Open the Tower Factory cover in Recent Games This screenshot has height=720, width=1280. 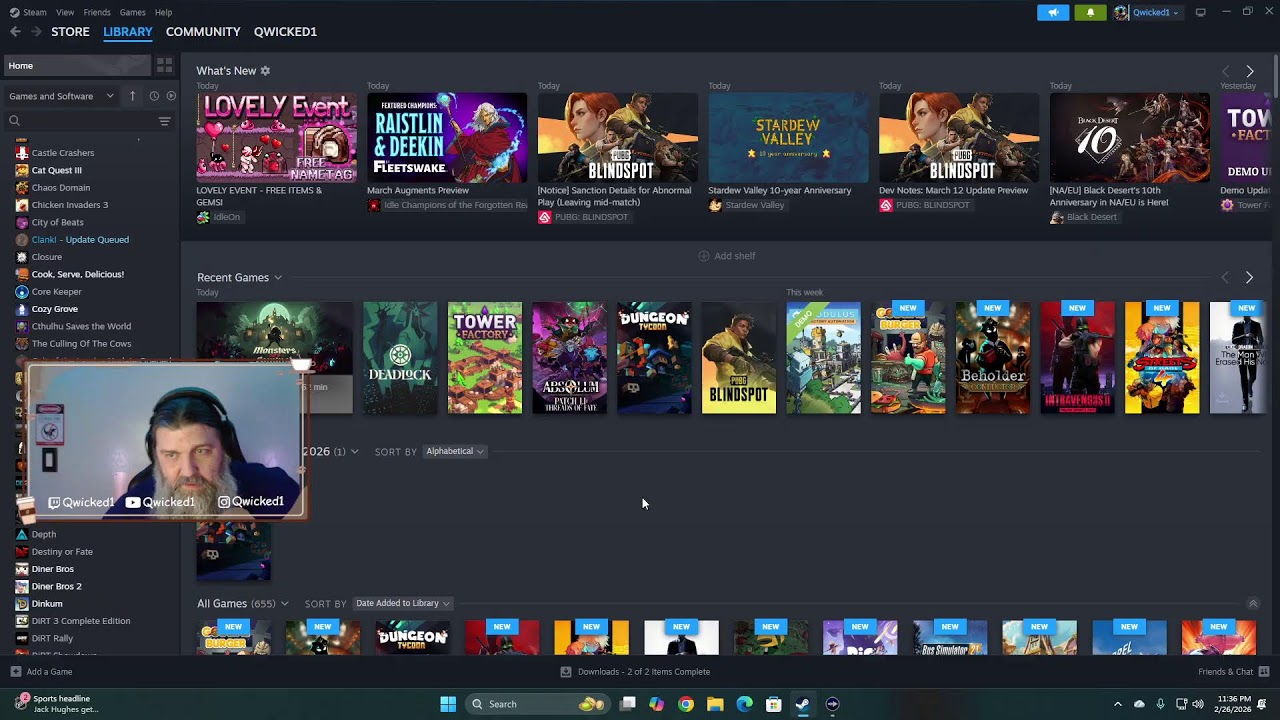point(485,358)
